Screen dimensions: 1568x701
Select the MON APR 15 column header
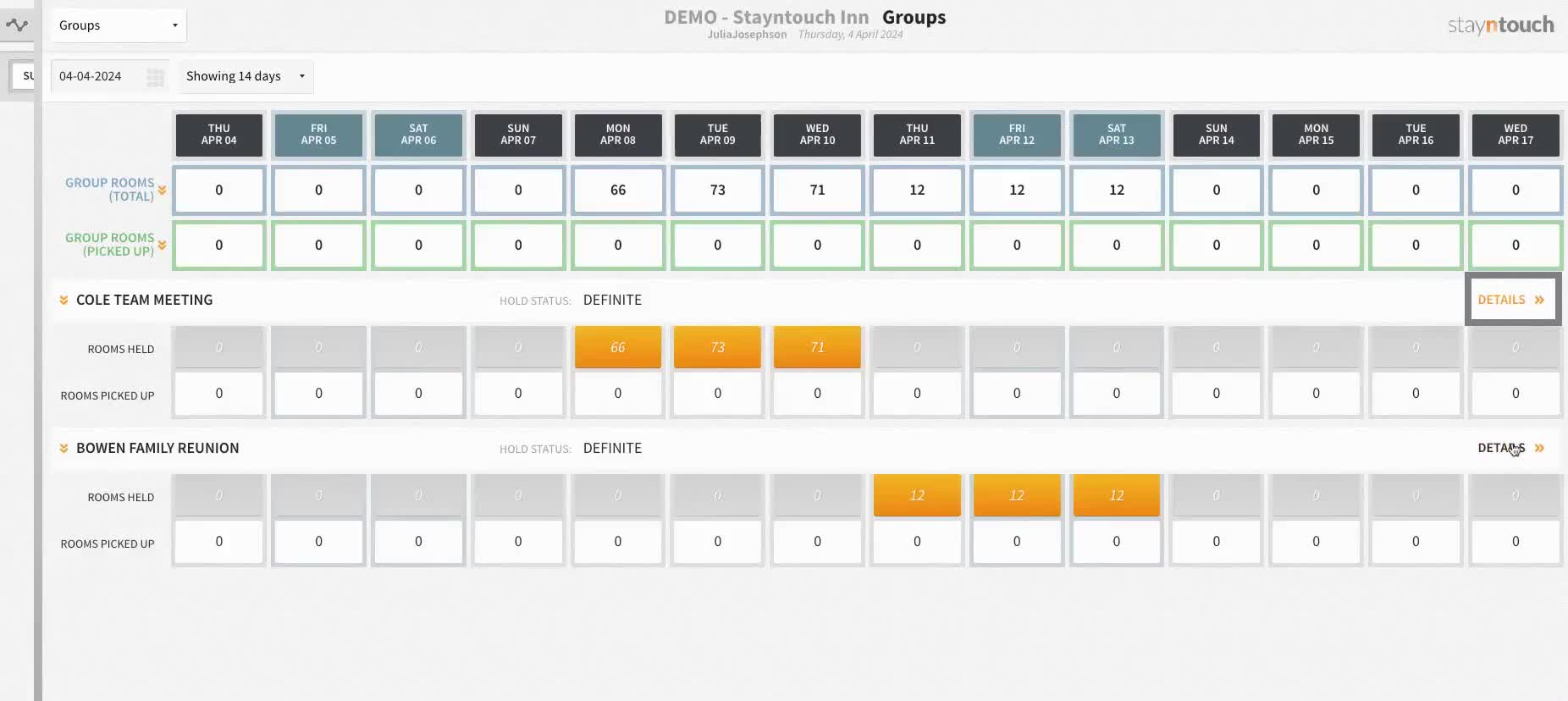(1317, 135)
